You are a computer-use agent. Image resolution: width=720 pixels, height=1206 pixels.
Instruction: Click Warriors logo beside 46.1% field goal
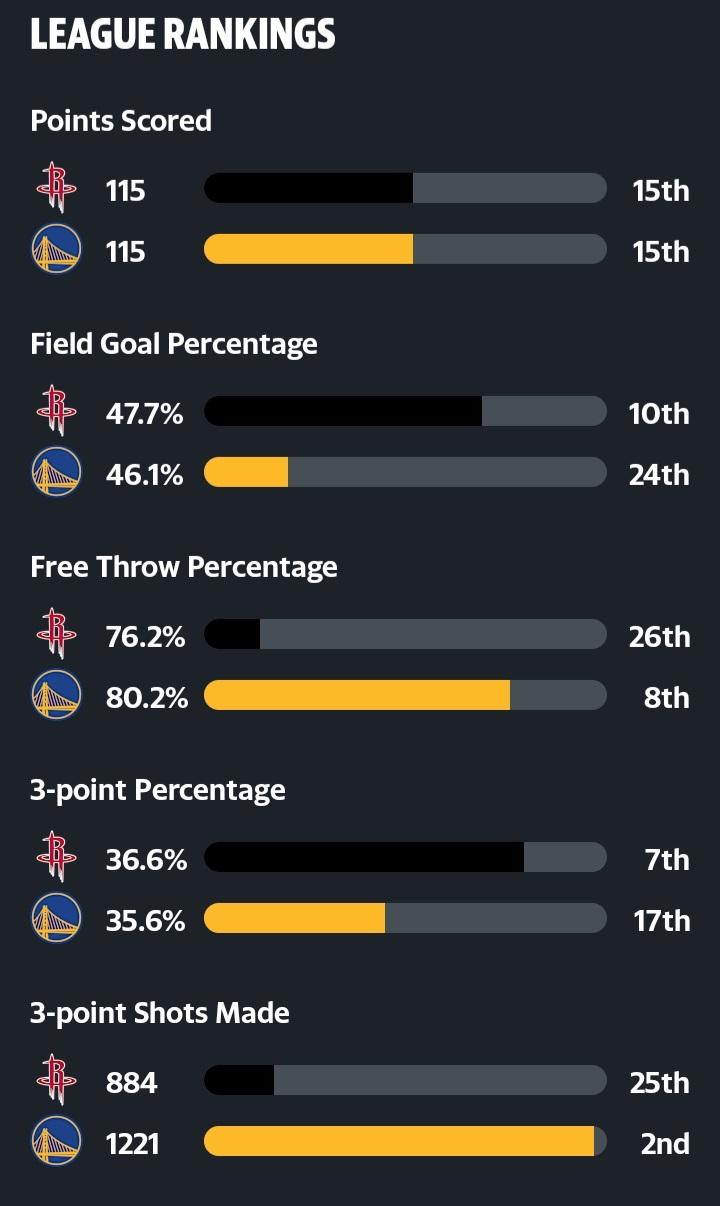56,473
